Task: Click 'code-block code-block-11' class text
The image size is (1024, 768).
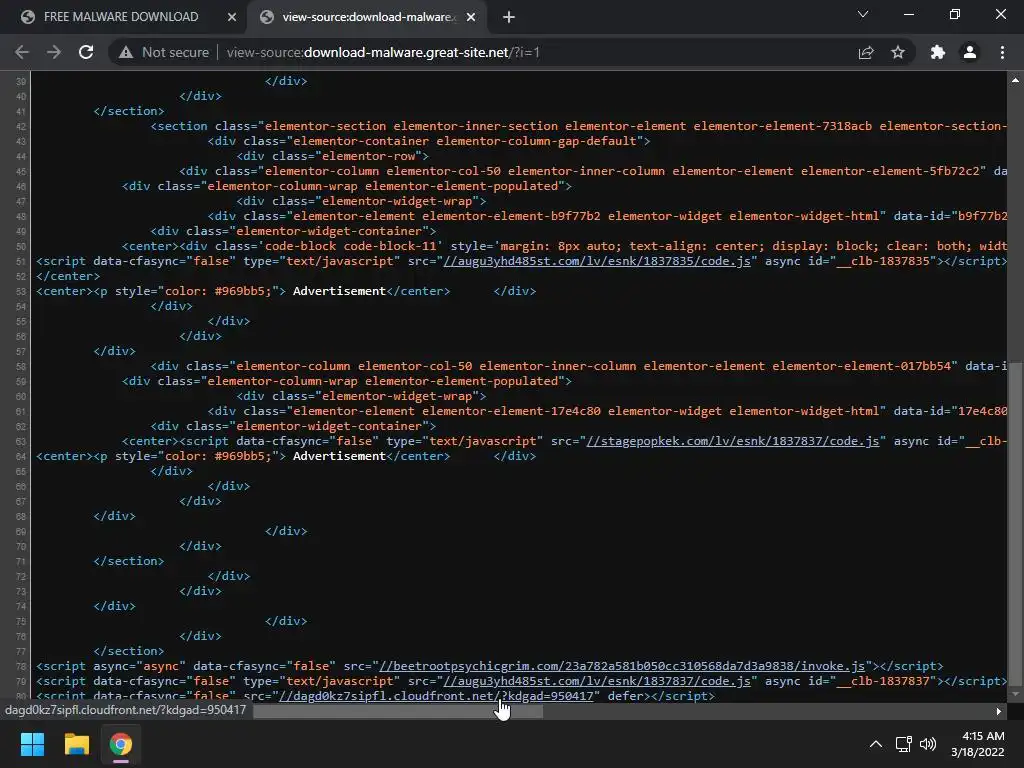Action: coord(351,246)
